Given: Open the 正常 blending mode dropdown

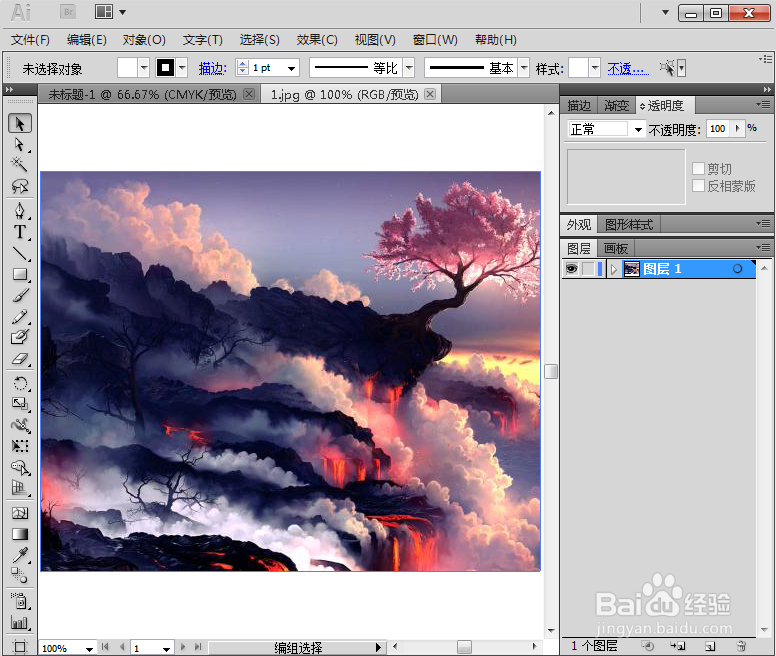Looking at the screenshot, I should pyautogui.click(x=638, y=130).
